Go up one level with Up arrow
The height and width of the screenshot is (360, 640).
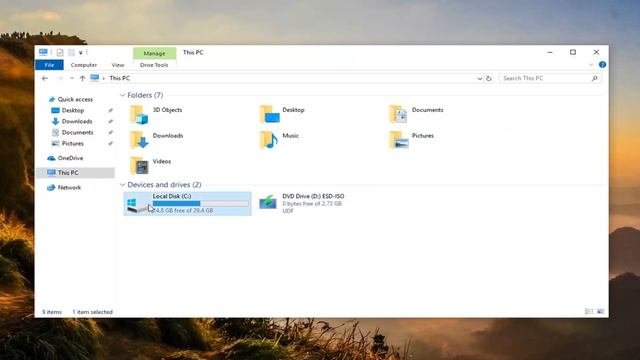tap(82, 78)
